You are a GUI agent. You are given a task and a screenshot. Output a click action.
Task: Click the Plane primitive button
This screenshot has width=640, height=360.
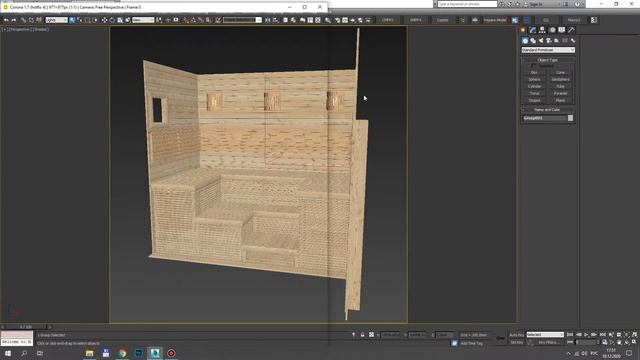pyautogui.click(x=560, y=100)
